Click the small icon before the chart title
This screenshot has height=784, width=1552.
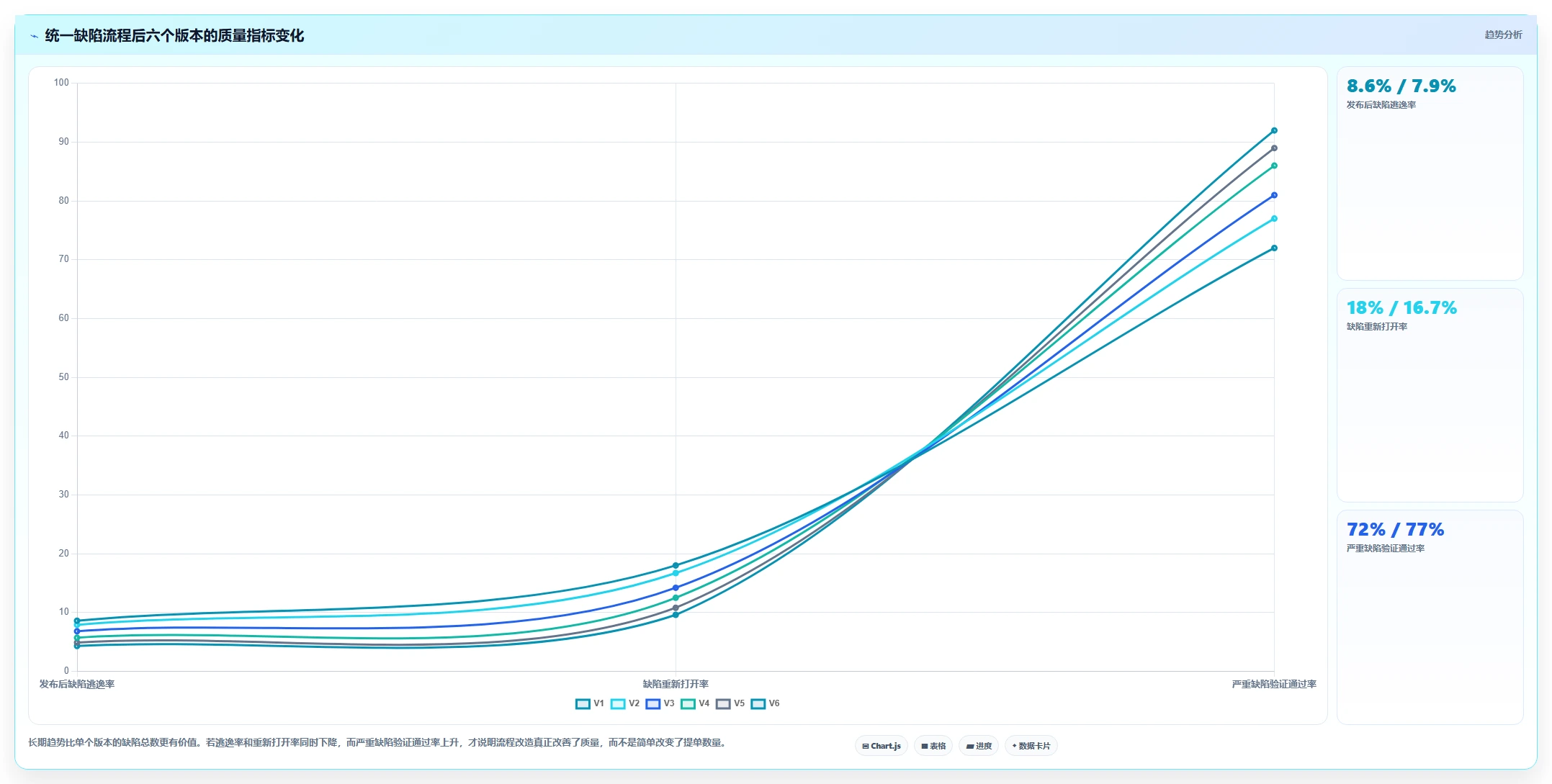coord(34,36)
